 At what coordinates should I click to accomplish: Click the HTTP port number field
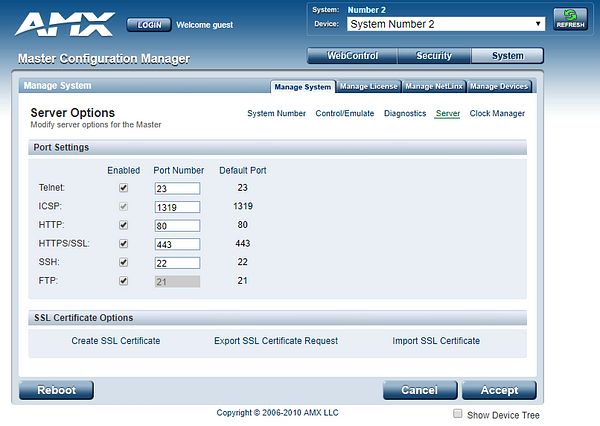click(177, 225)
